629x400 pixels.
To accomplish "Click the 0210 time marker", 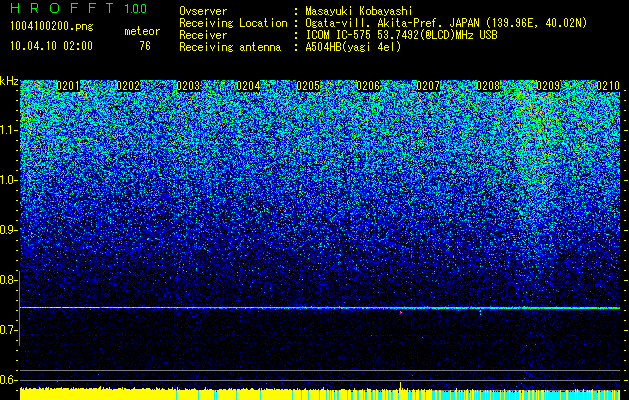I will pyautogui.click(x=608, y=86).
